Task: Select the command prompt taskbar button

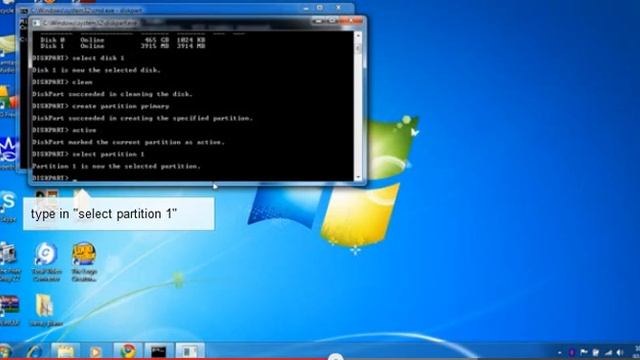Action: click(x=158, y=351)
